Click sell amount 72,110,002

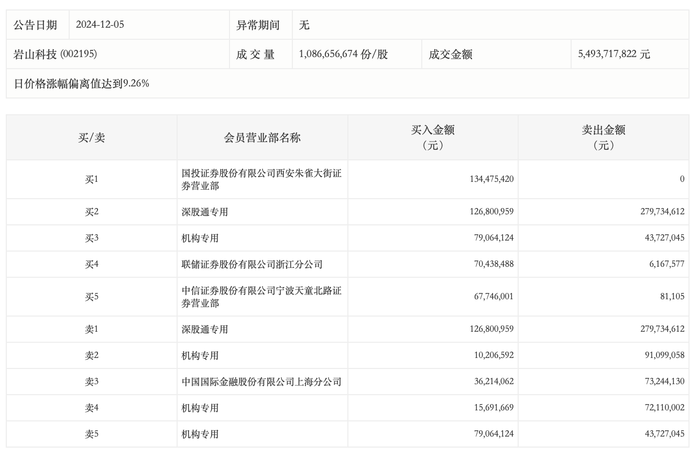664,407
